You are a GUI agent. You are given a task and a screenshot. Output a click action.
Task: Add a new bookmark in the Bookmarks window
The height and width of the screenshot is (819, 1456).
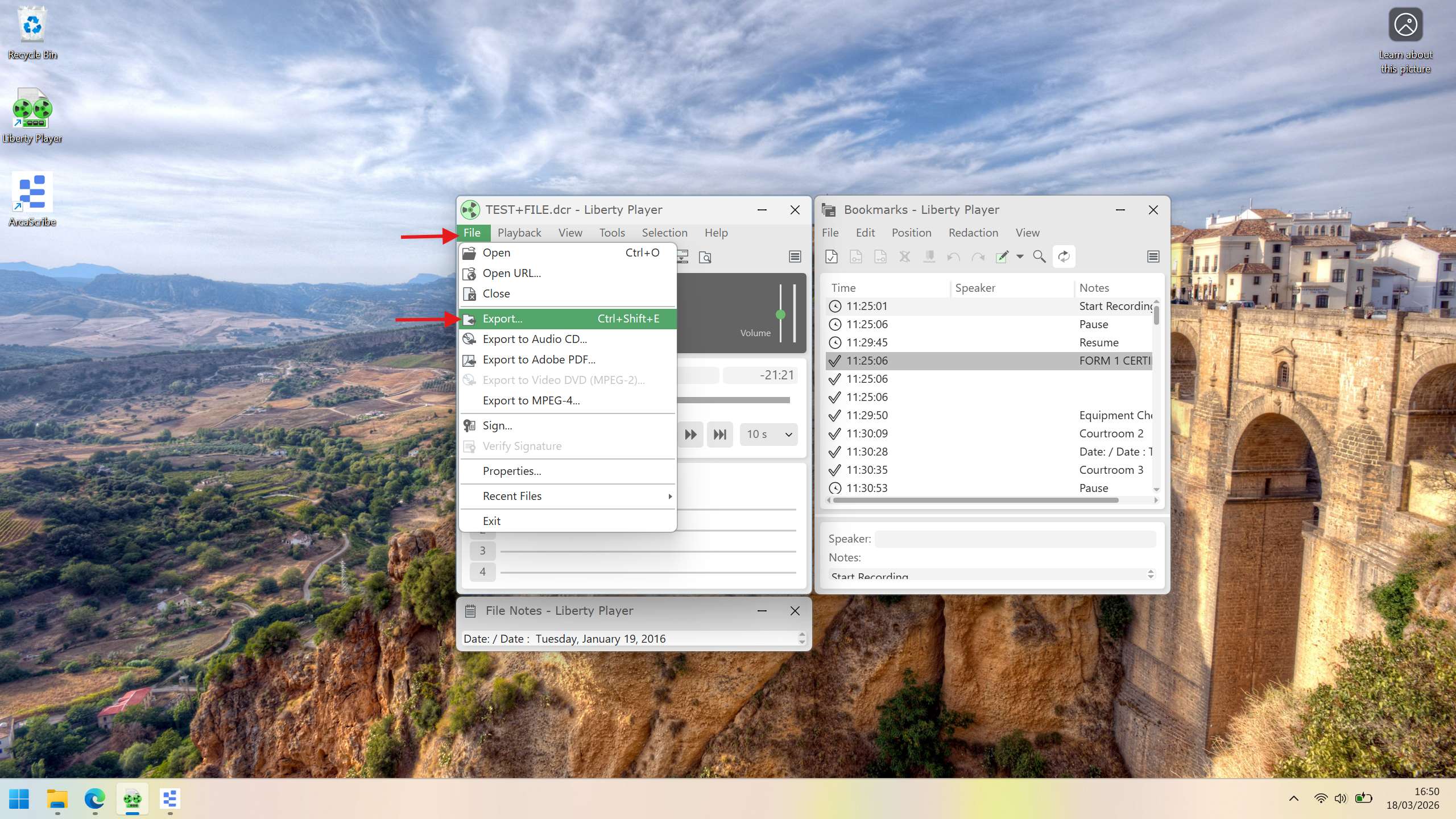(832, 257)
